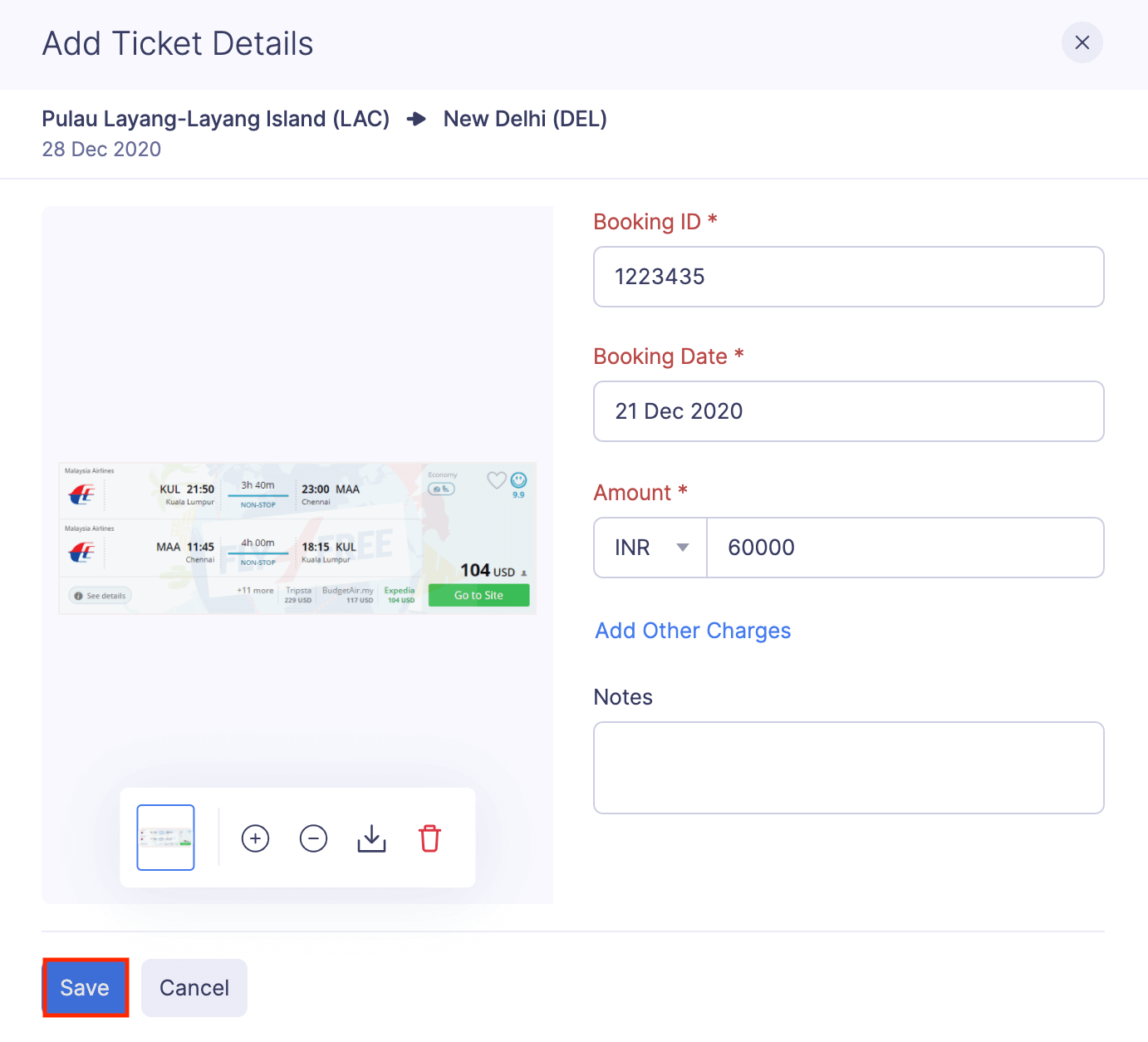Expand the INR currency chevron
The height and width of the screenshot is (1042, 1148).
(681, 547)
